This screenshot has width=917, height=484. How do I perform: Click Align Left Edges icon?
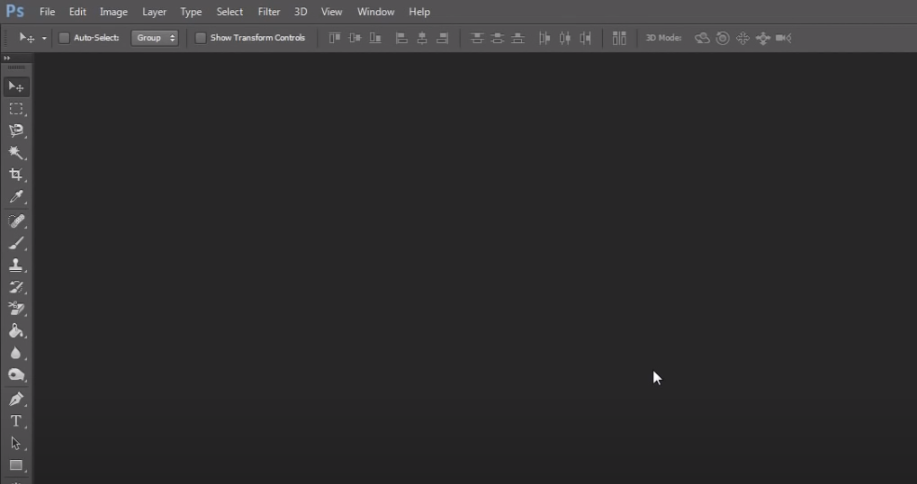coord(402,38)
